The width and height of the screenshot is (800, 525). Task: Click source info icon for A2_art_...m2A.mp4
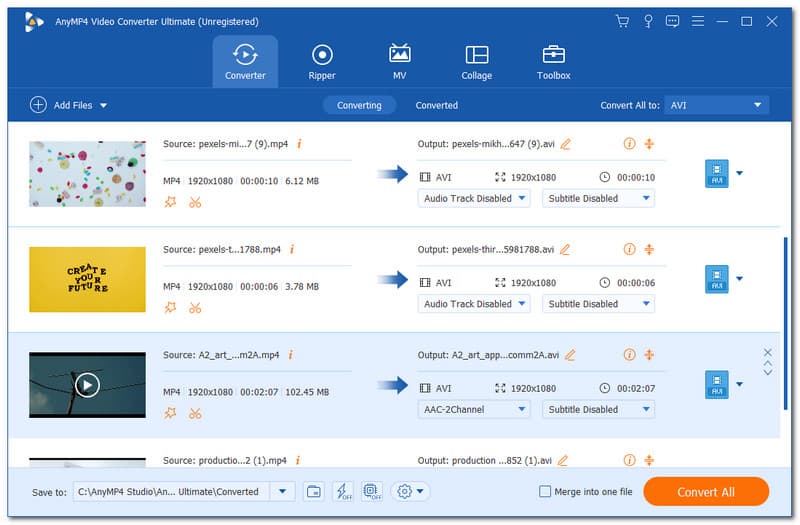click(290, 355)
